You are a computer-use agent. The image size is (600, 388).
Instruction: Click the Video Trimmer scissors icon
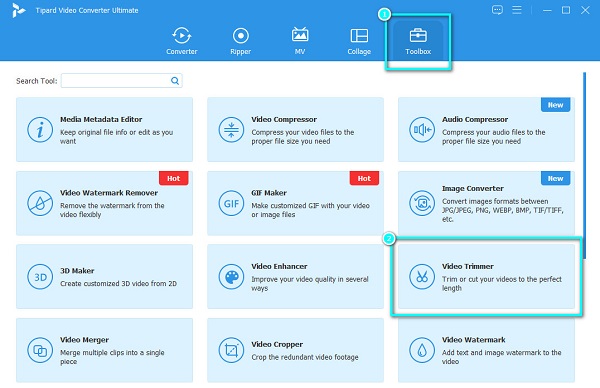tap(422, 277)
